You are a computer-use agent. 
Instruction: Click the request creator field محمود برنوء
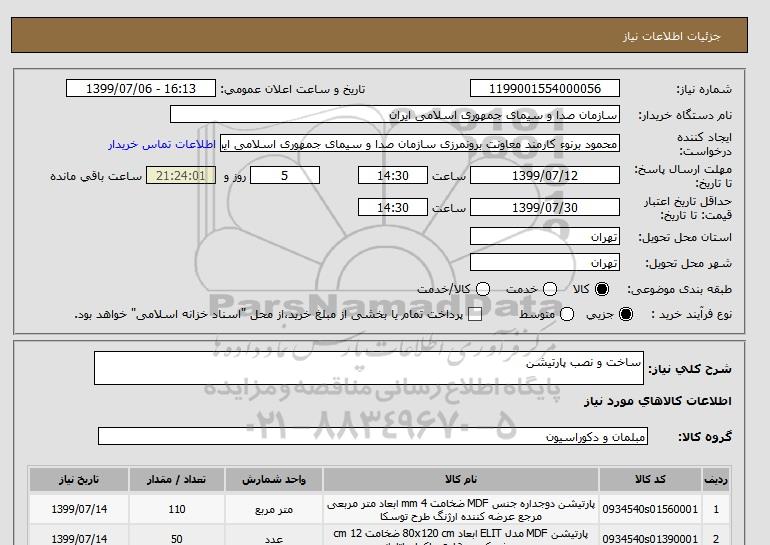click(420, 144)
